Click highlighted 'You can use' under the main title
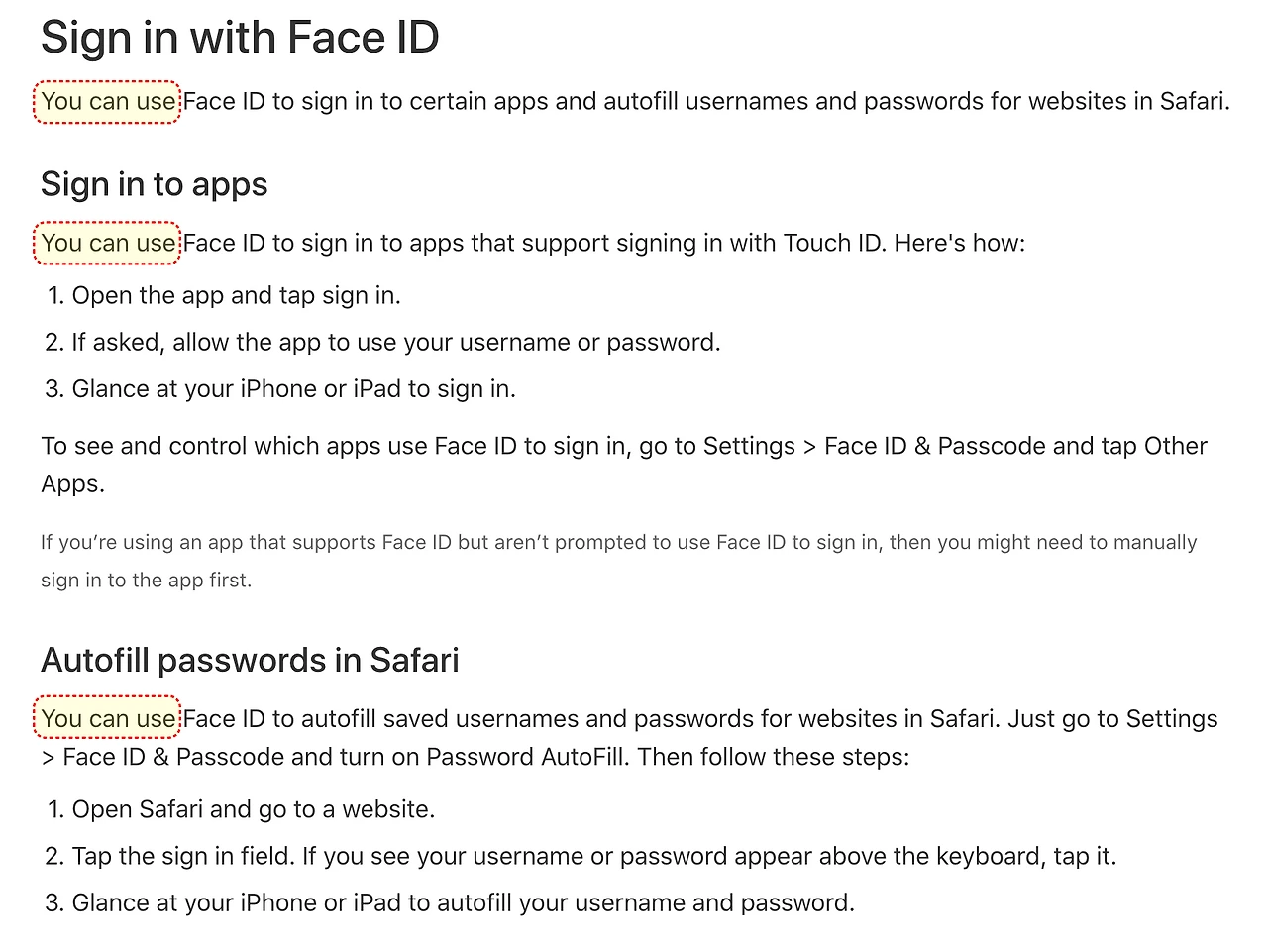 pyautogui.click(x=108, y=102)
